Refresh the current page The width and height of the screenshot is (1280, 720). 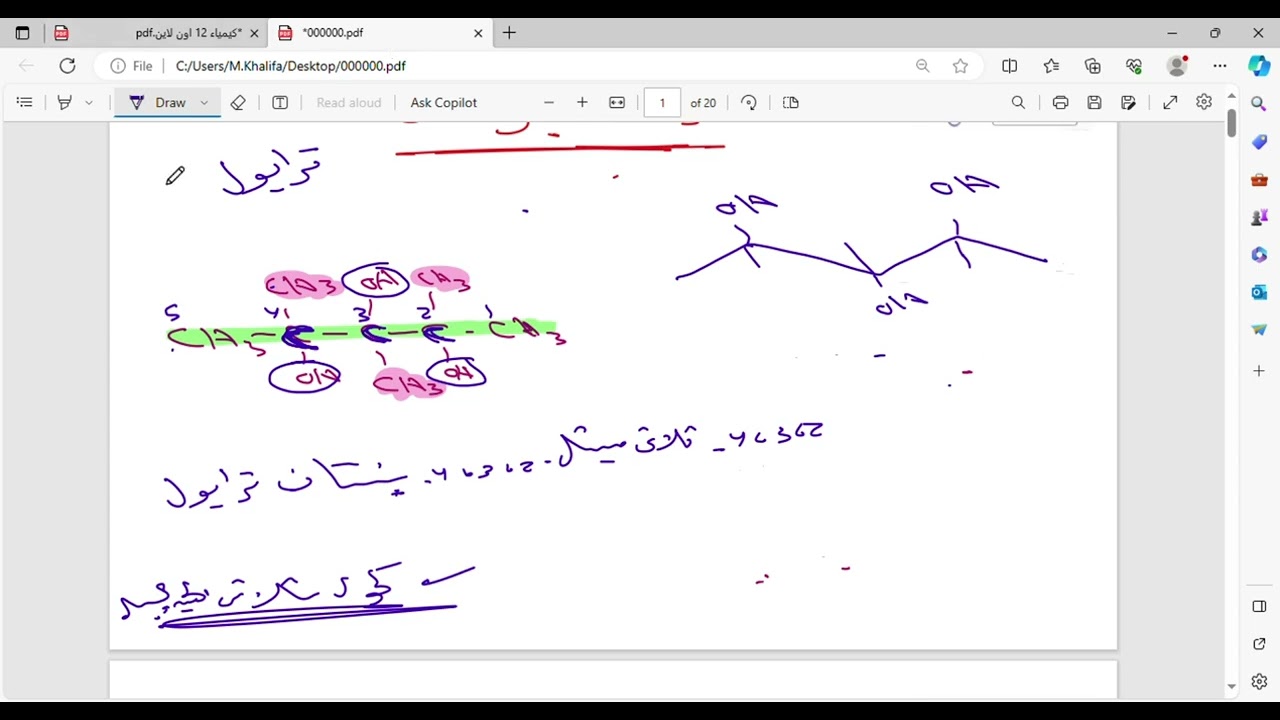[x=67, y=66]
